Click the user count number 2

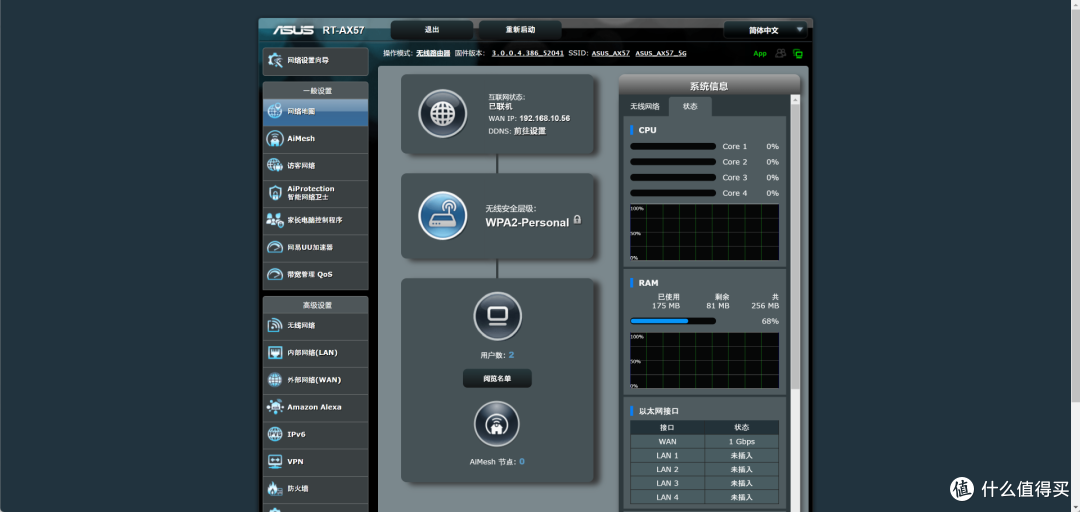[x=512, y=356]
